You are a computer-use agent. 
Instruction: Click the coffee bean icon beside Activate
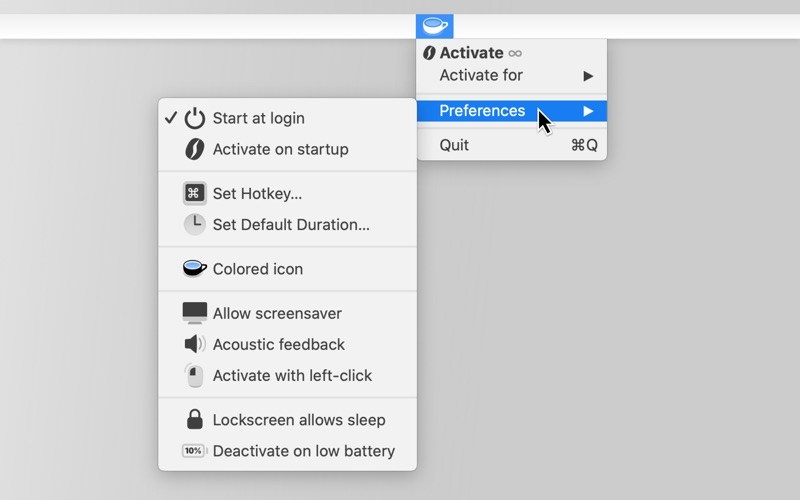429,53
